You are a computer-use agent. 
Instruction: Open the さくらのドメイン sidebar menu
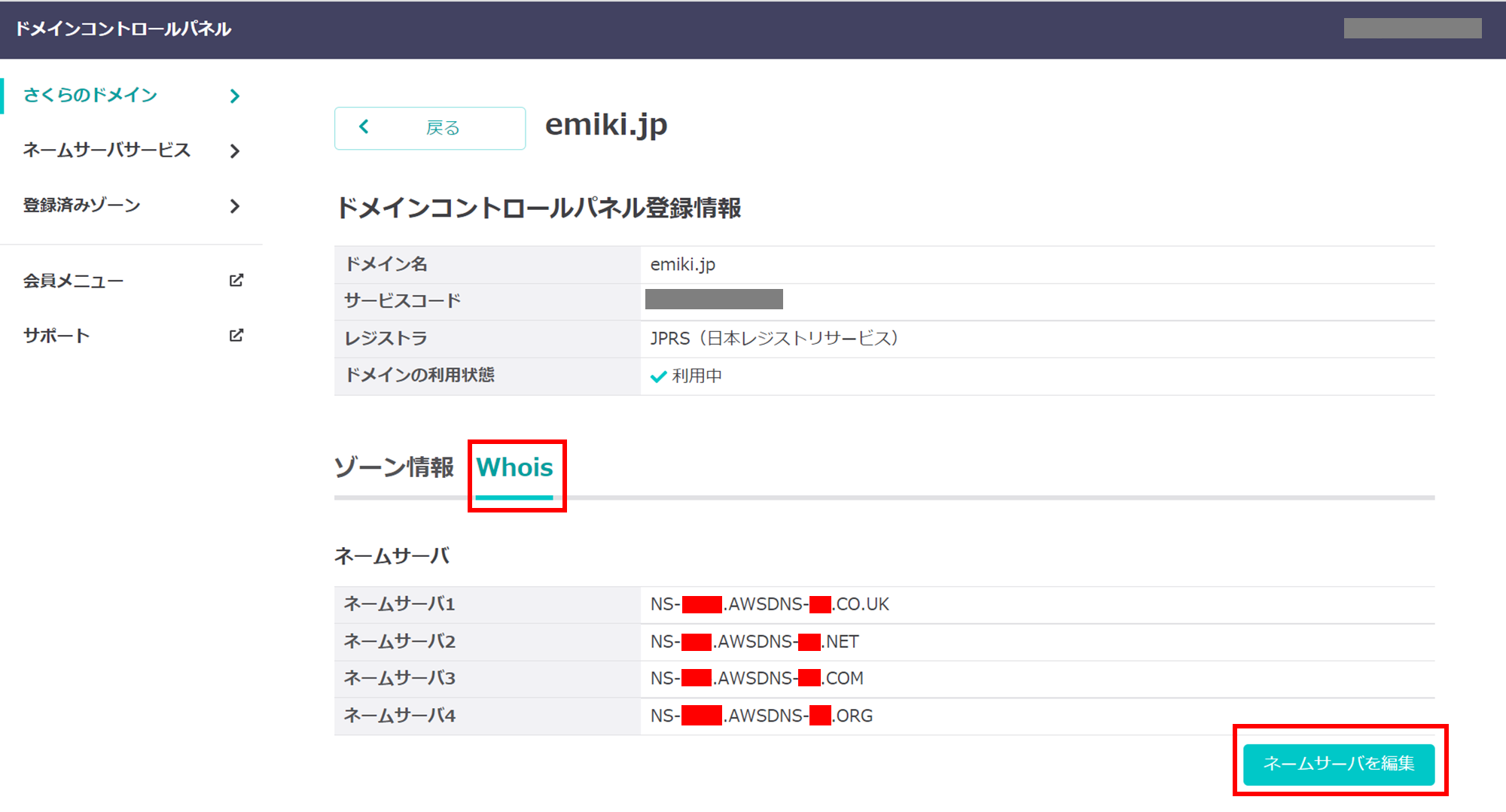pyautogui.click(x=90, y=96)
